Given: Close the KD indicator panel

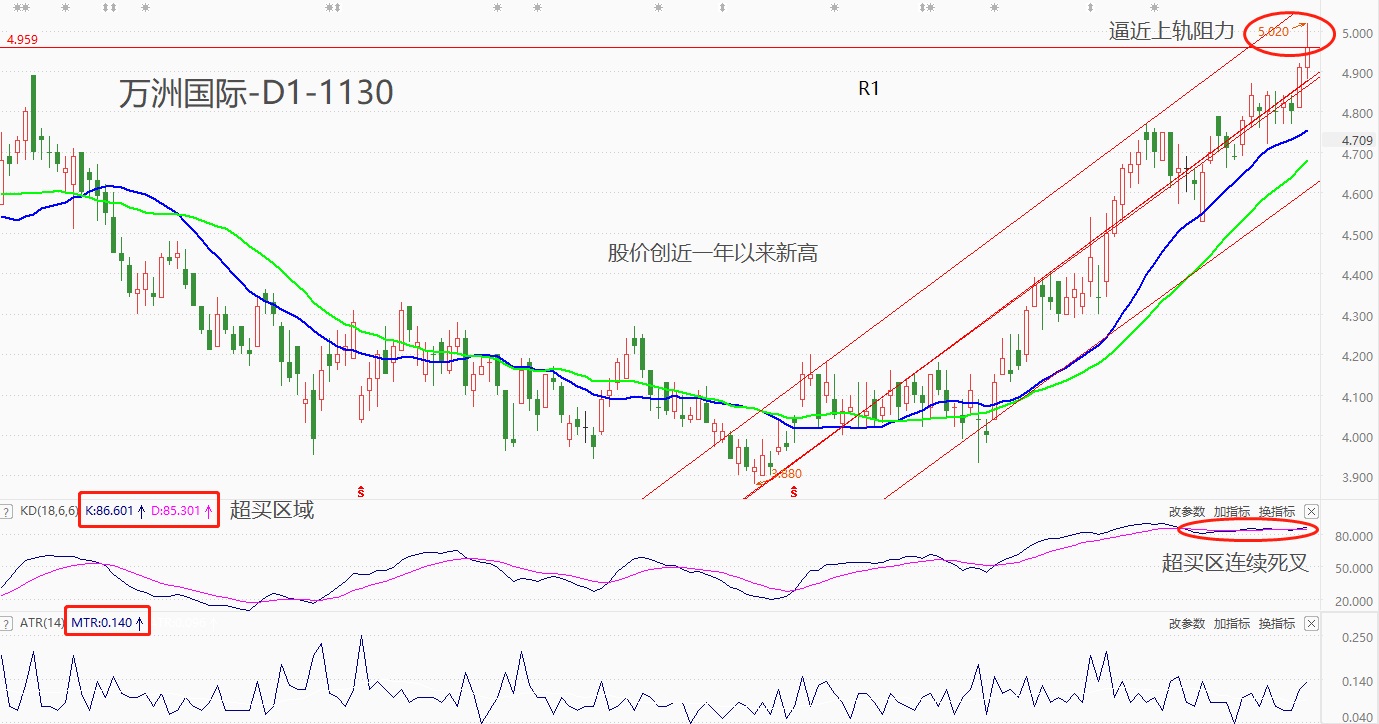Looking at the screenshot, I should (1312, 511).
